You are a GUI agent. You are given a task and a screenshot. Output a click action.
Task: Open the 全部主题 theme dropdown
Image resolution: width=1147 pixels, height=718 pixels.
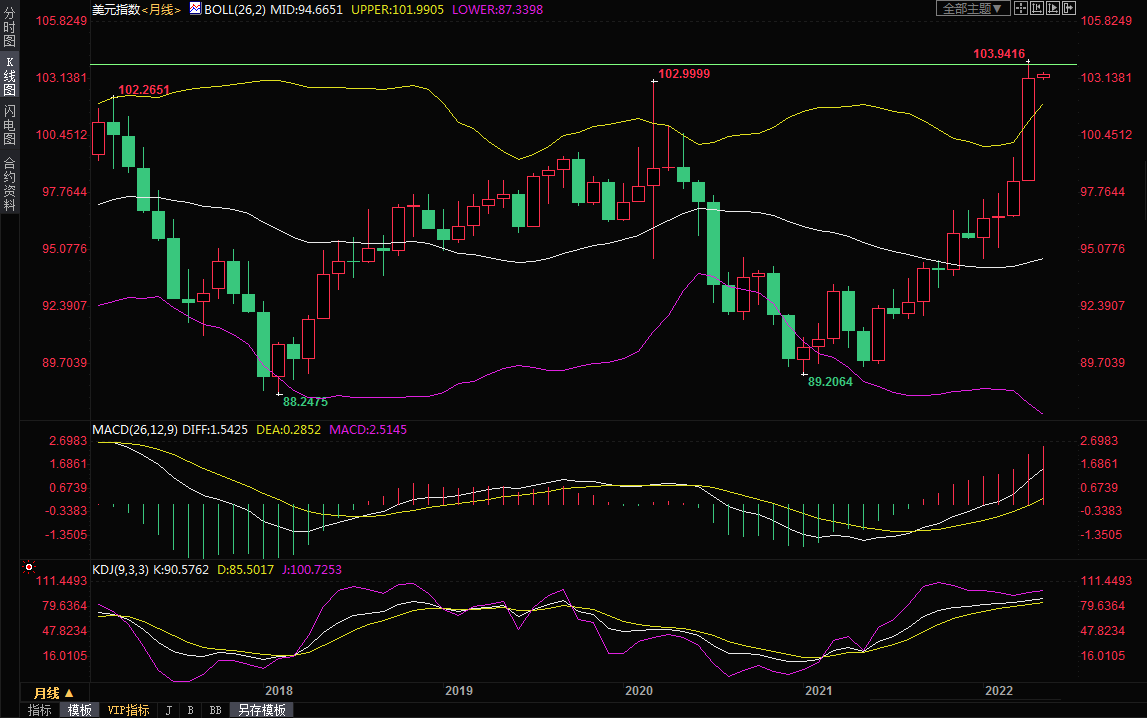(x=972, y=8)
